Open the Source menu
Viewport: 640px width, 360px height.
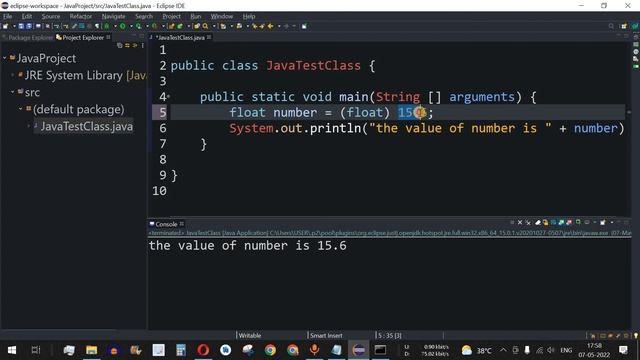(51, 16)
